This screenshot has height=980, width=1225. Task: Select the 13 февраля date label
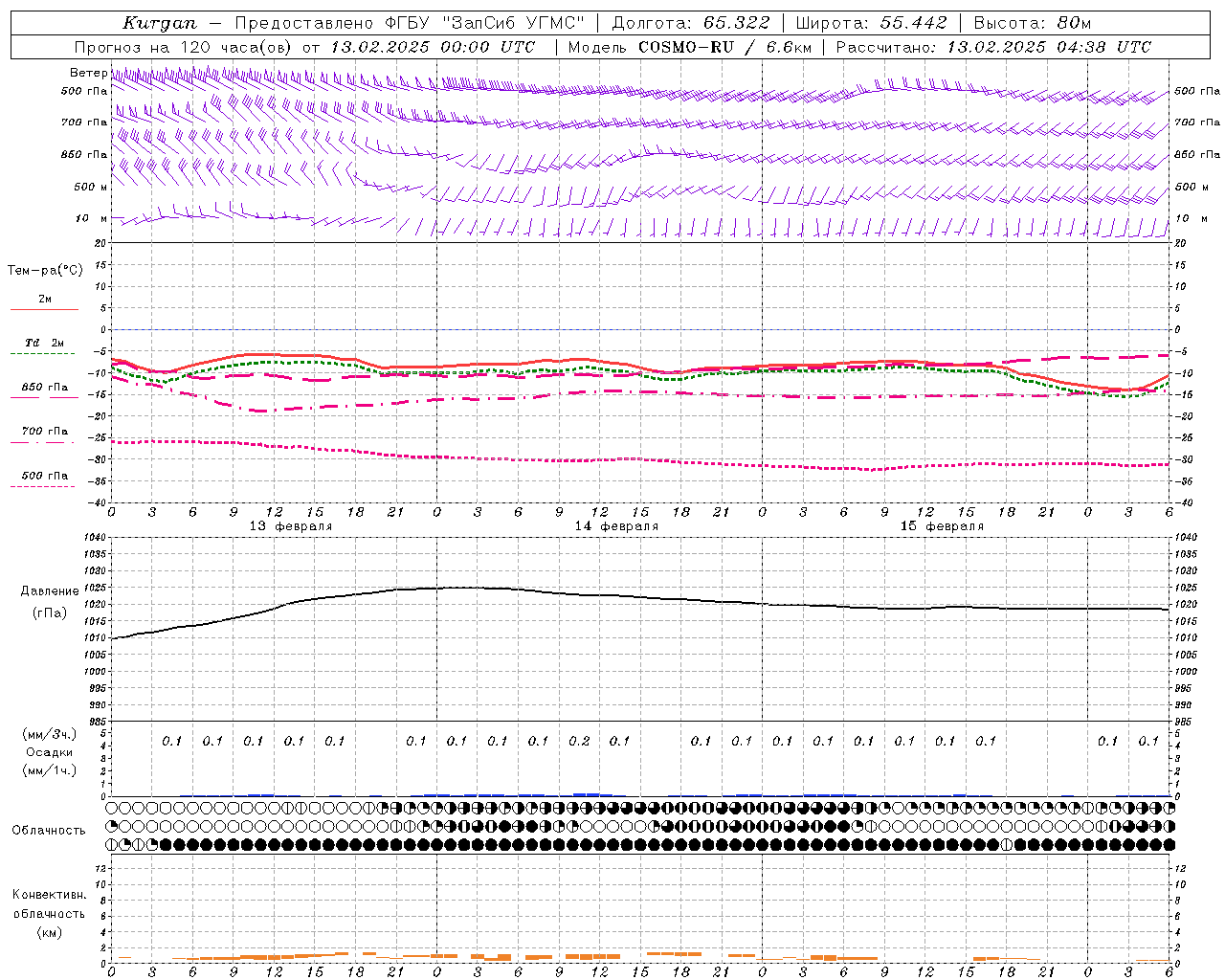coord(291,526)
